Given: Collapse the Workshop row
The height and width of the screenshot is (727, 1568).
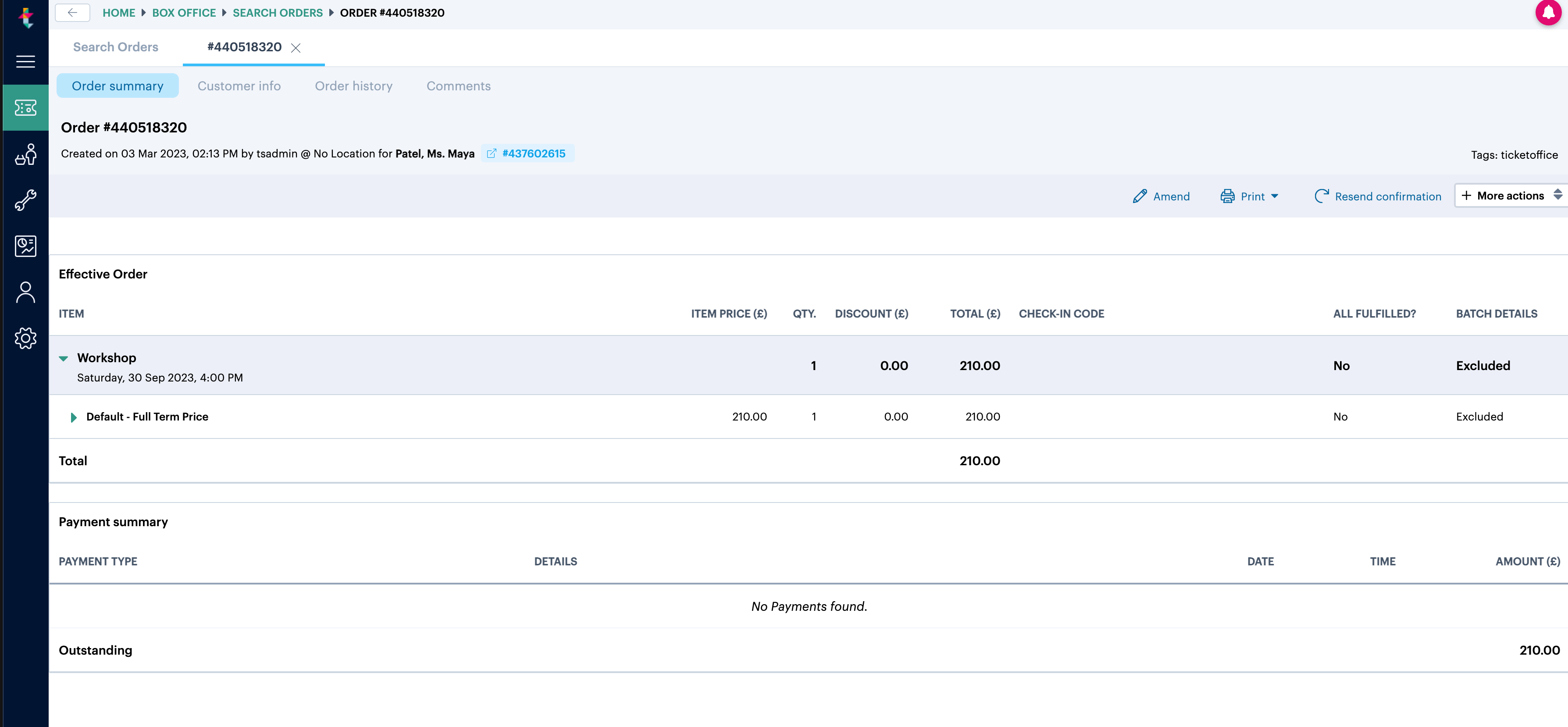Looking at the screenshot, I should point(63,359).
